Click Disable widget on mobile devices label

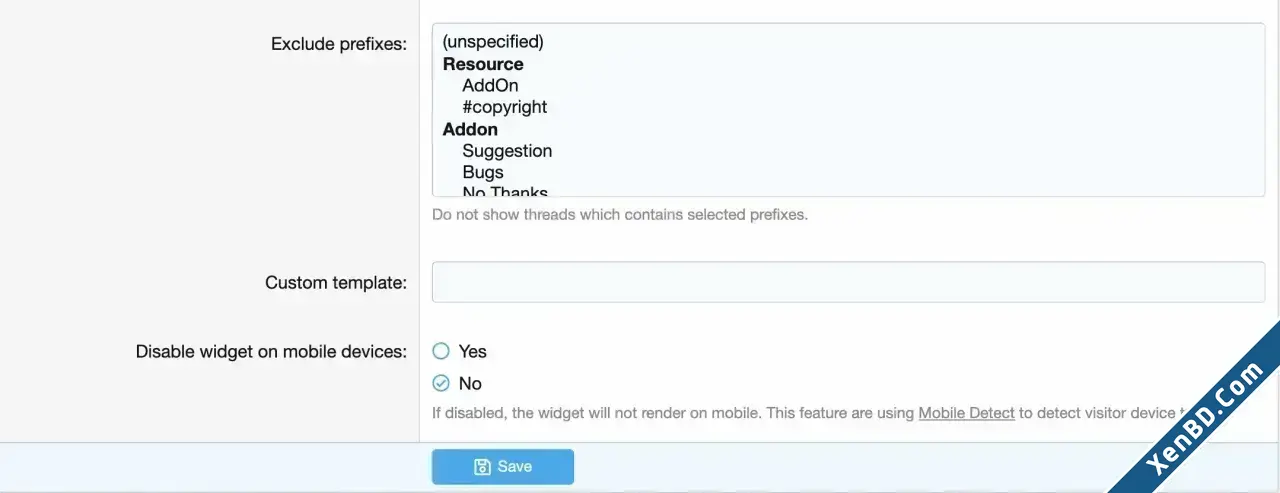[272, 352]
